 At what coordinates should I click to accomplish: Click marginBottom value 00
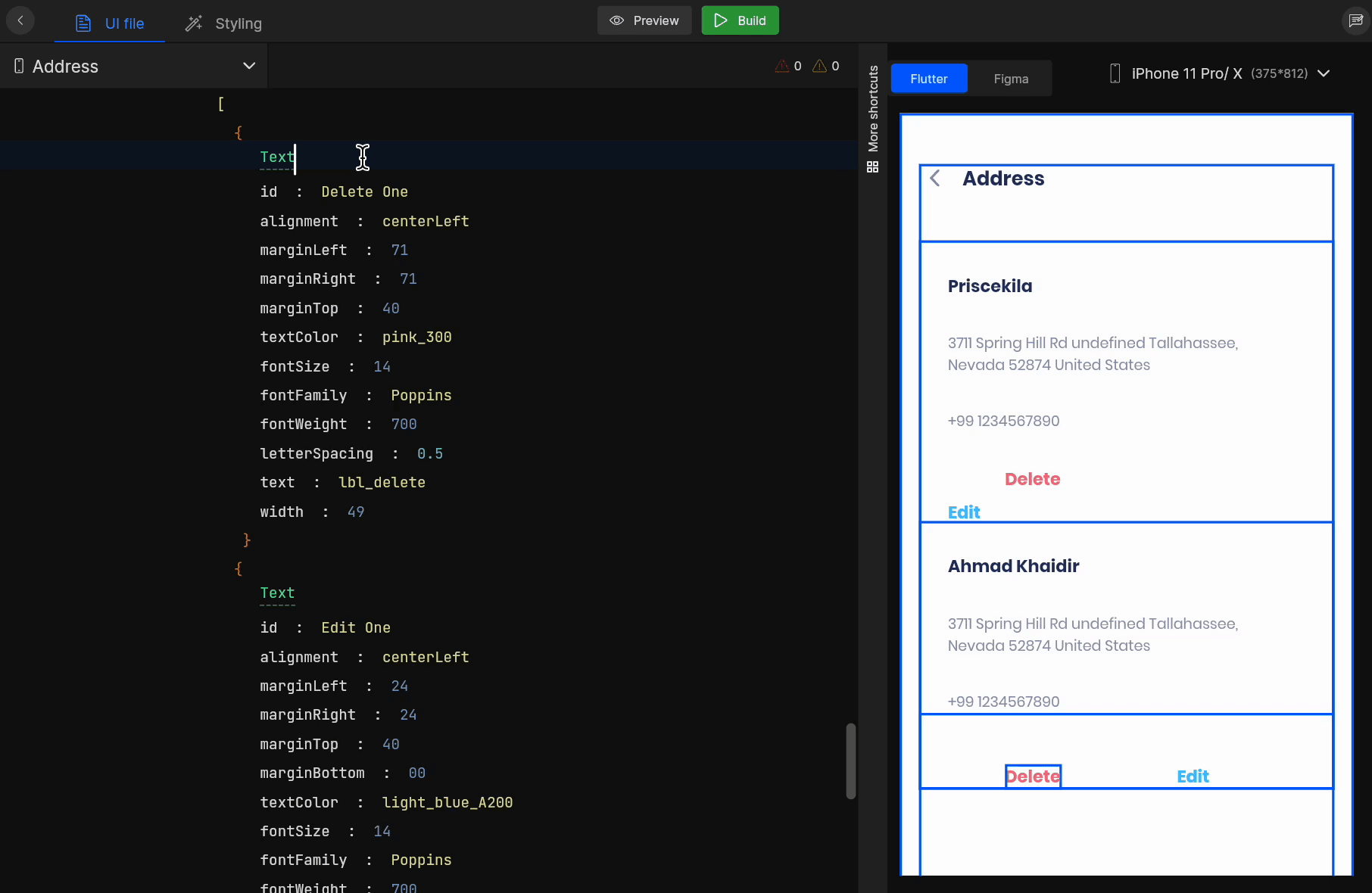(417, 773)
